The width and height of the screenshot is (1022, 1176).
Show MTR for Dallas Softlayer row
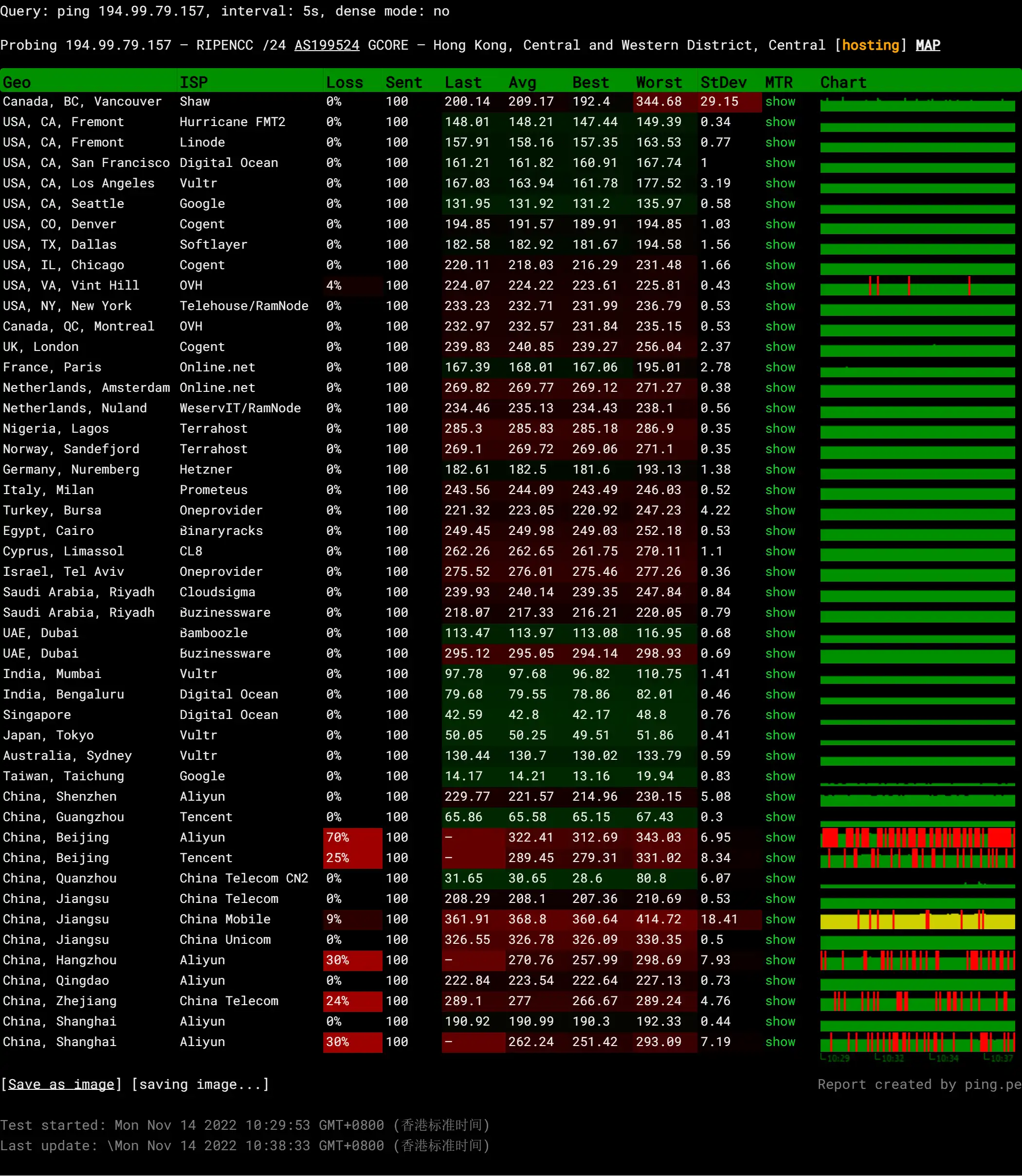(x=780, y=245)
